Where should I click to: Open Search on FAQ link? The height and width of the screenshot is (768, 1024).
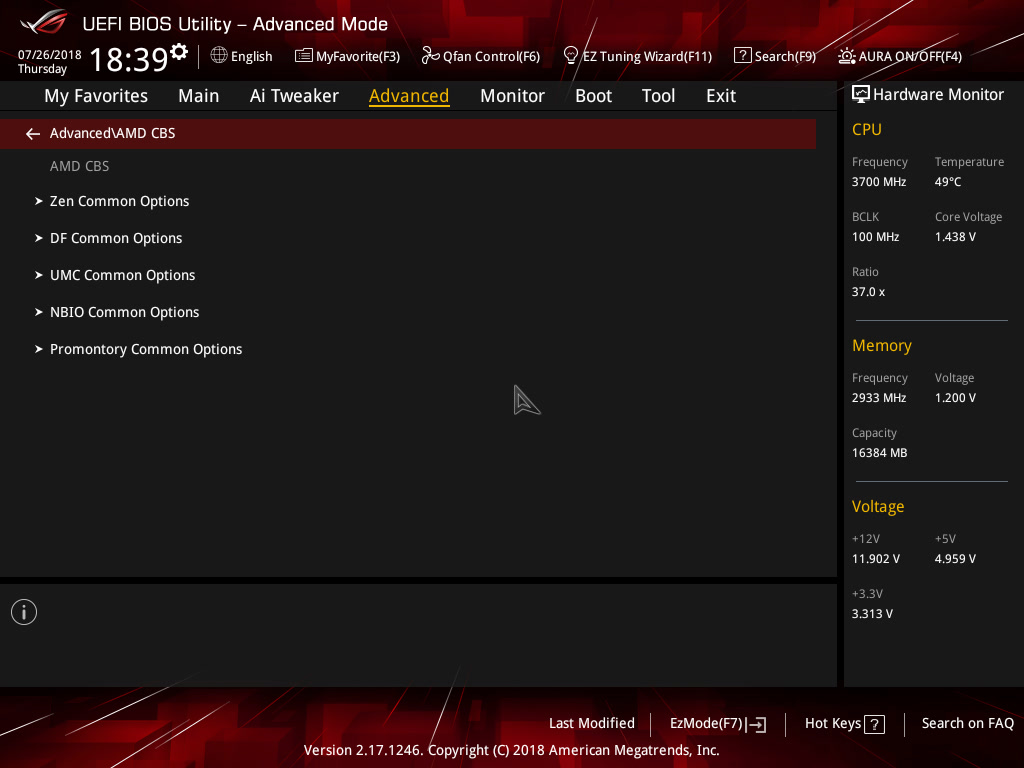pyautogui.click(x=968, y=724)
